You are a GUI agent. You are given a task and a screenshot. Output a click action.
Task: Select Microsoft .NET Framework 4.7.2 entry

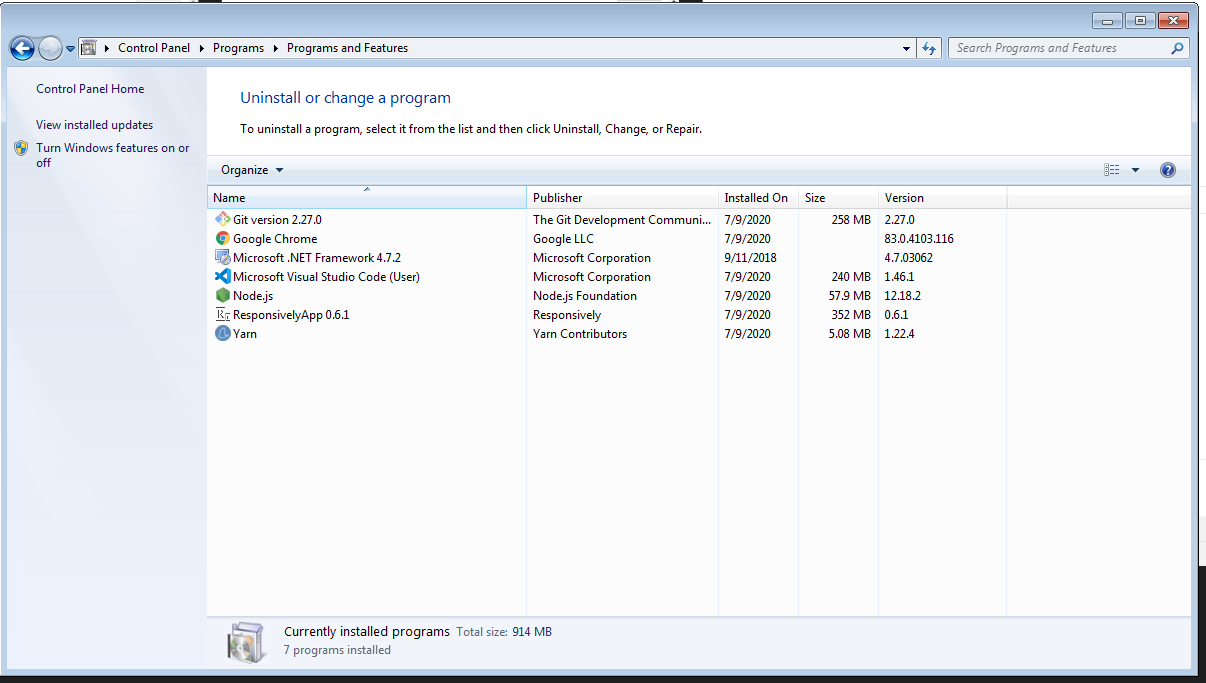(x=317, y=258)
